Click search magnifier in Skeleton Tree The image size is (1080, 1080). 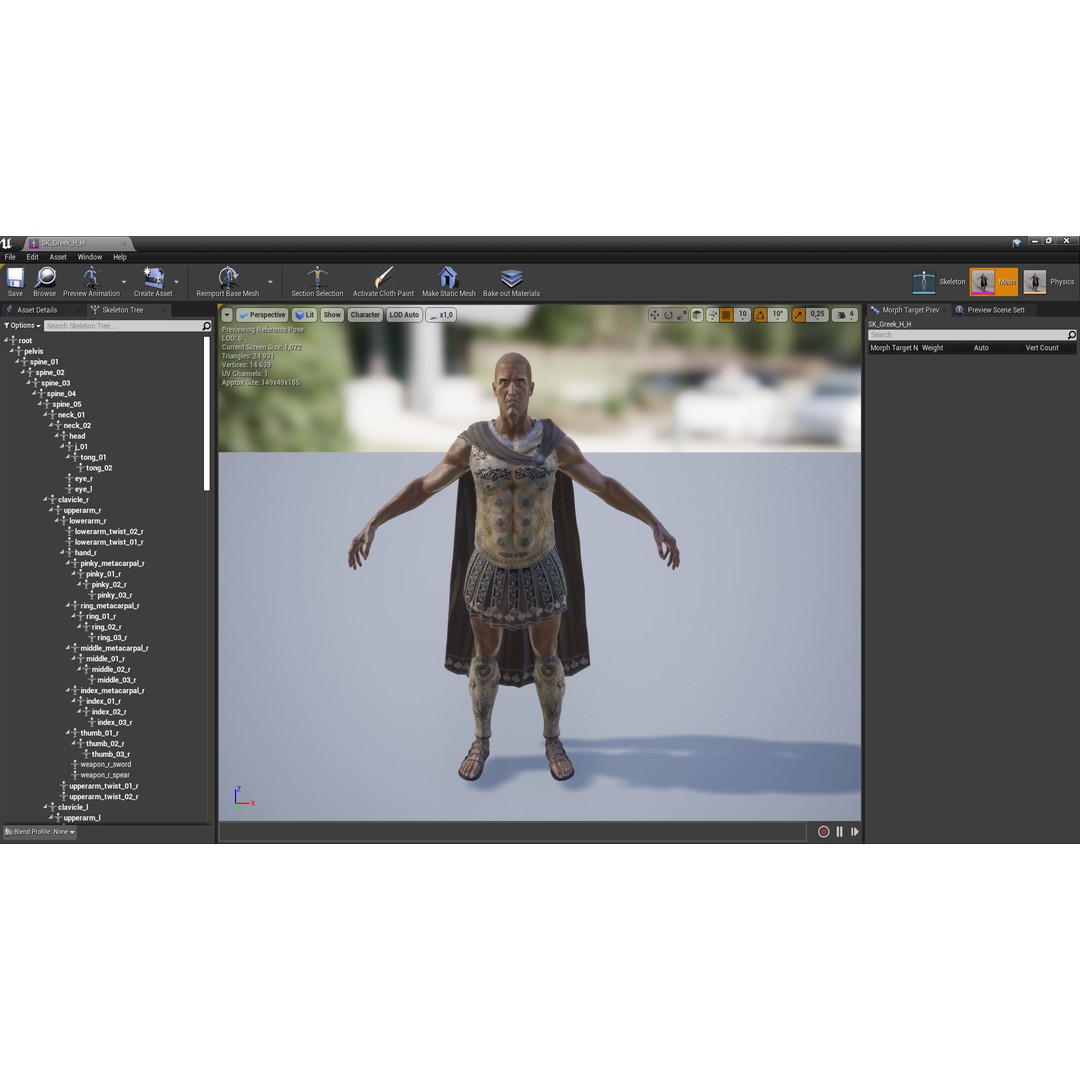[x=206, y=326]
